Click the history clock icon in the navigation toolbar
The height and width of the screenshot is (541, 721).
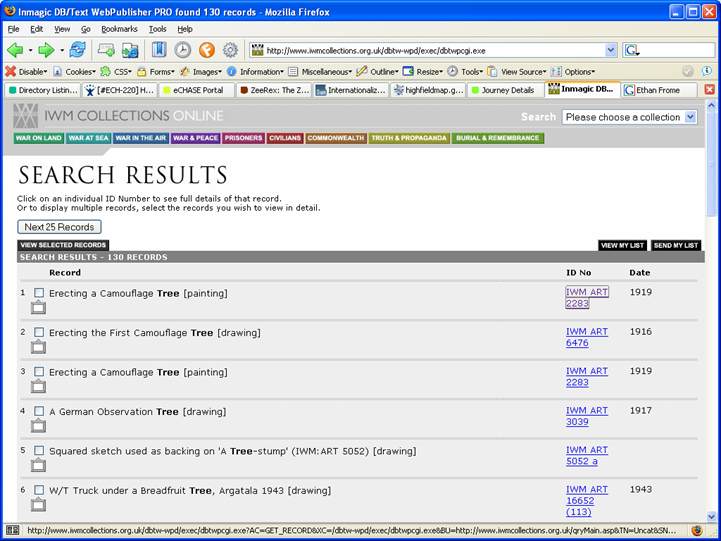coord(183,50)
